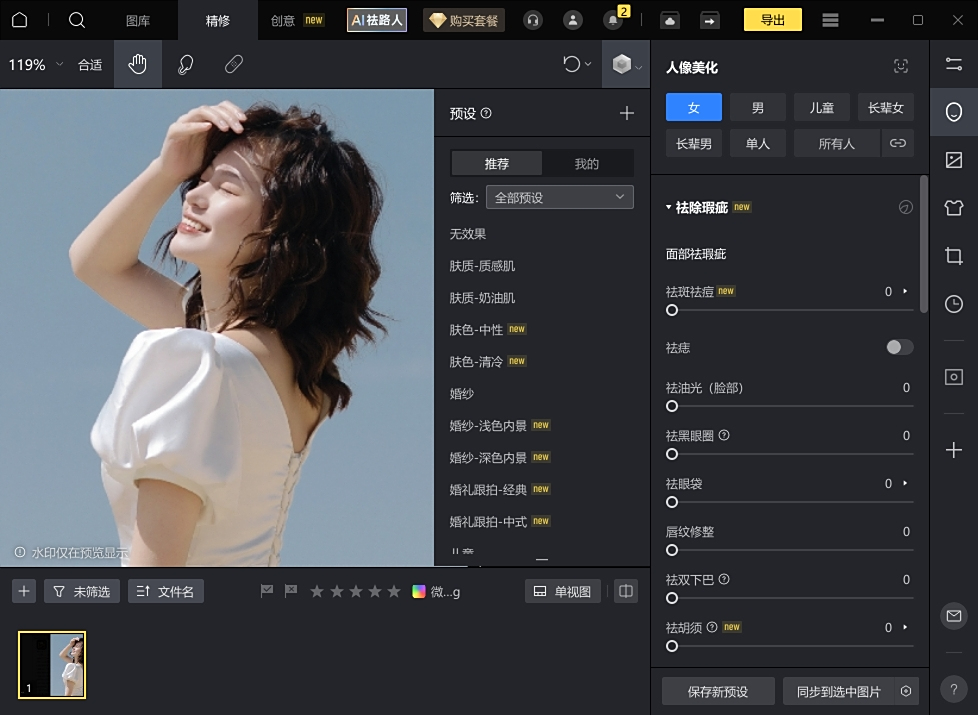978x715 pixels.
Task: Open the face beautify panel in right sidebar
Action: 953,112
